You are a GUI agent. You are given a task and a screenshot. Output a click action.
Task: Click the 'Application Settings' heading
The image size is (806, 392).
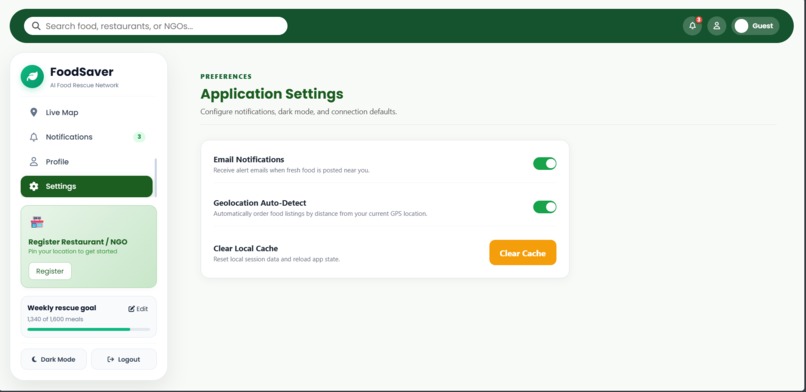[272, 94]
